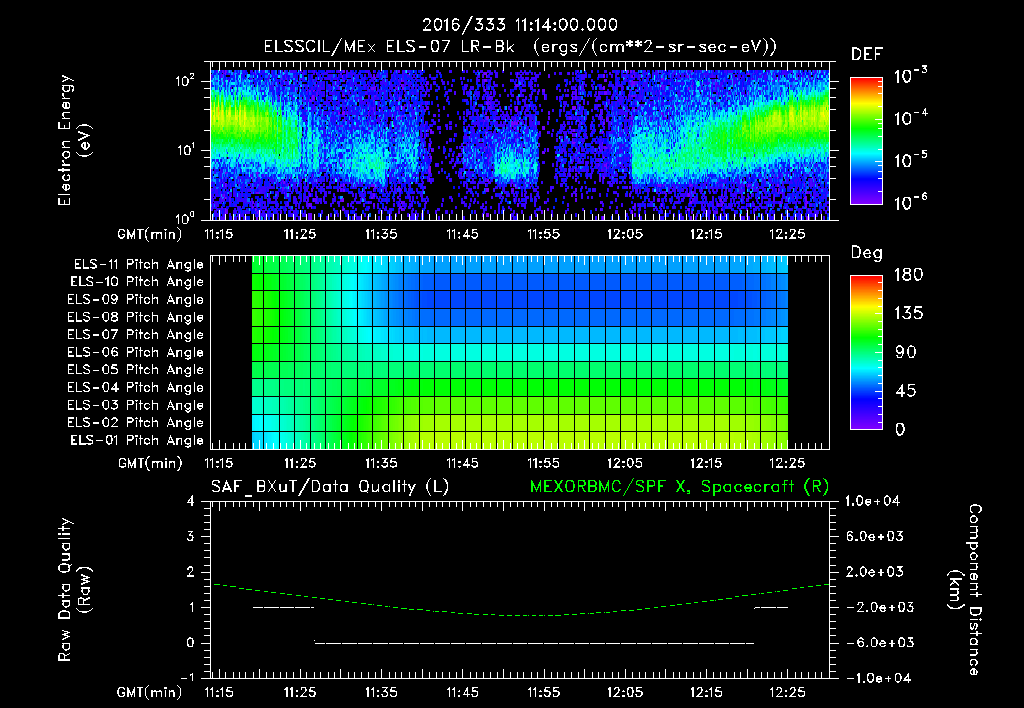Click the 4 tick label on the data quality axis
The image size is (1024, 708).
coord(191,502)
